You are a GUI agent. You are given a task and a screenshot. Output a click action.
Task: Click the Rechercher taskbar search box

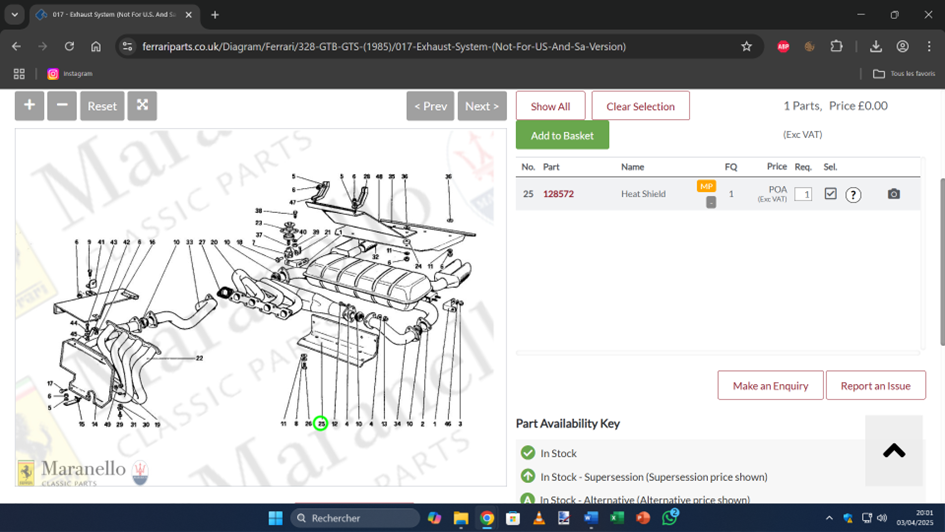coord(355,518)
